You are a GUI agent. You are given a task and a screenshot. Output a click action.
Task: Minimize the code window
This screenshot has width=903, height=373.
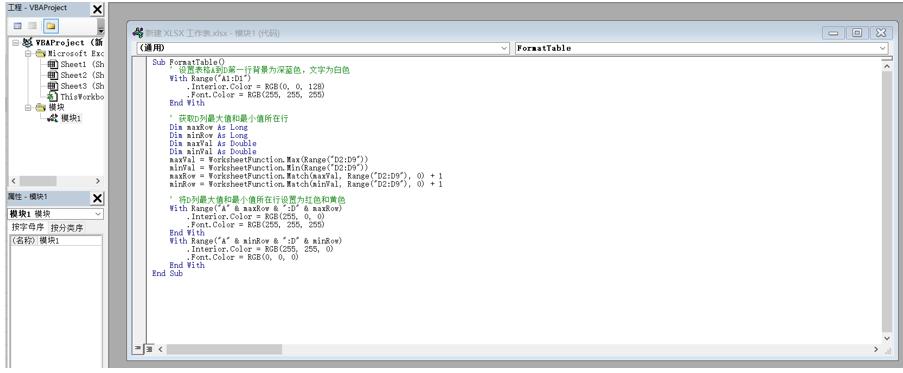tap(833, 33)
